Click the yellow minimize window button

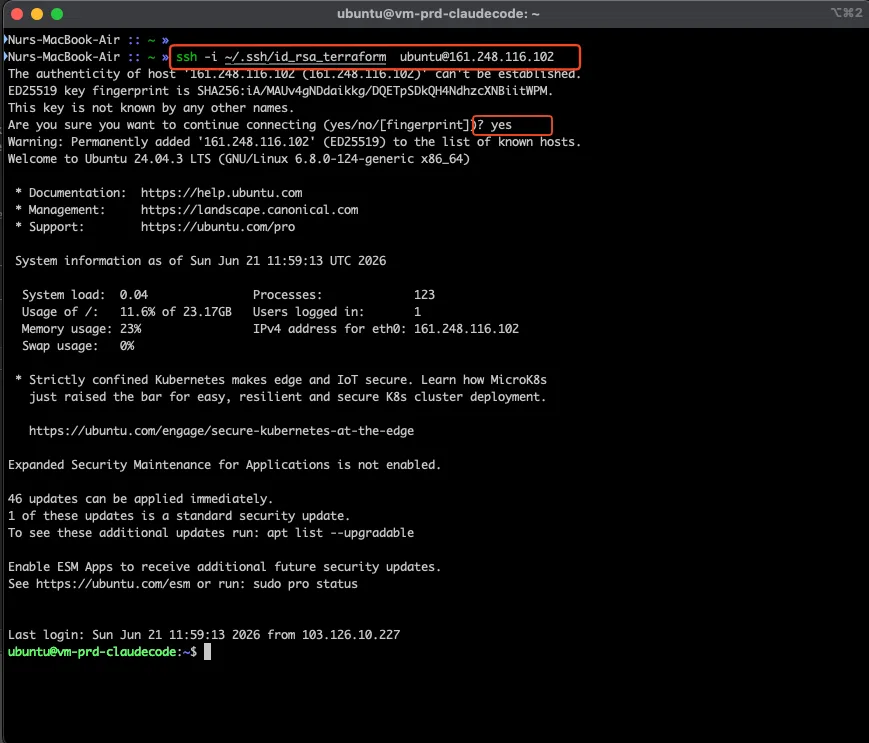[x=37, y=14]
